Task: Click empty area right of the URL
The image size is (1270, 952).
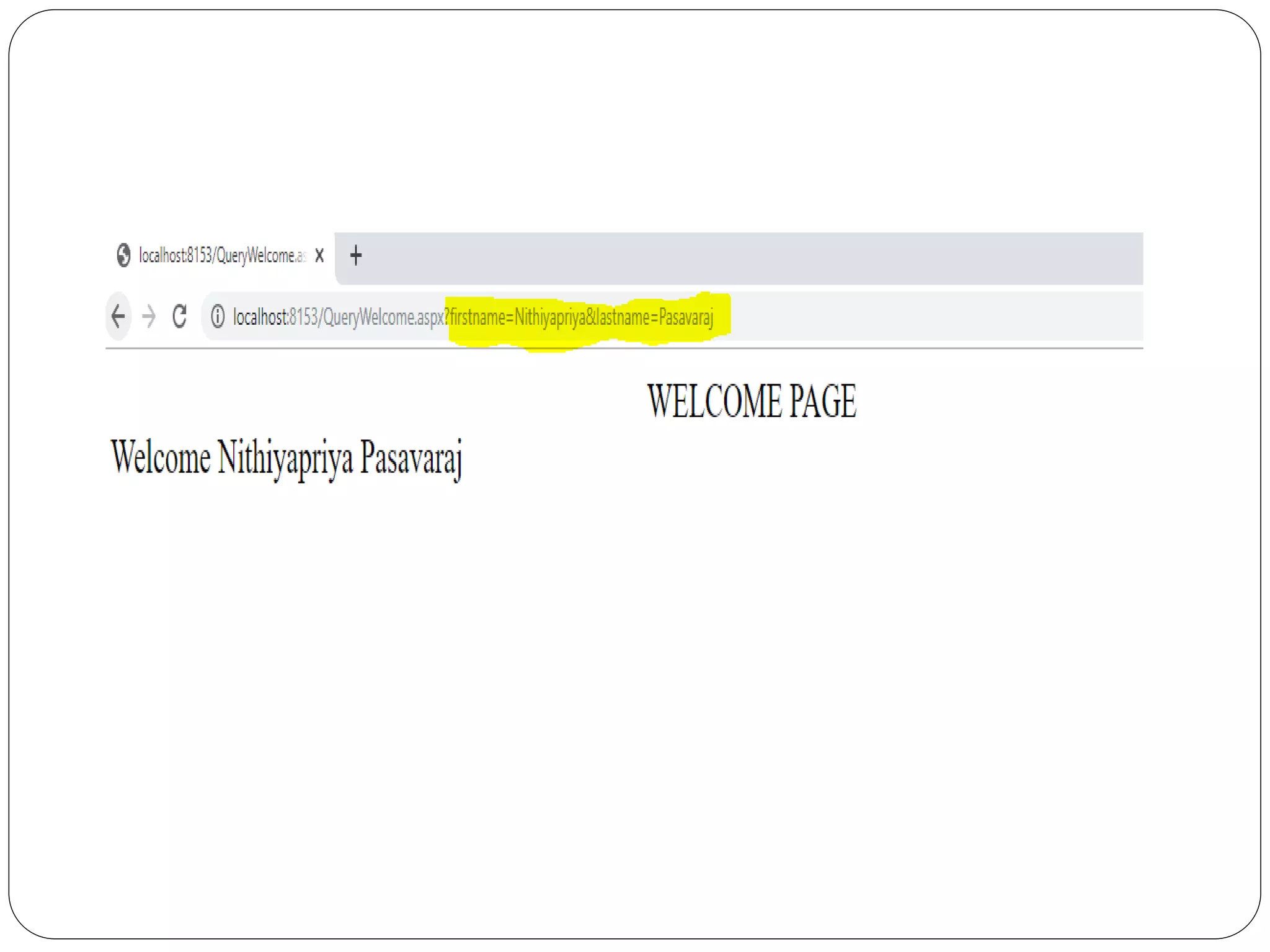Action: pos(930,316)
